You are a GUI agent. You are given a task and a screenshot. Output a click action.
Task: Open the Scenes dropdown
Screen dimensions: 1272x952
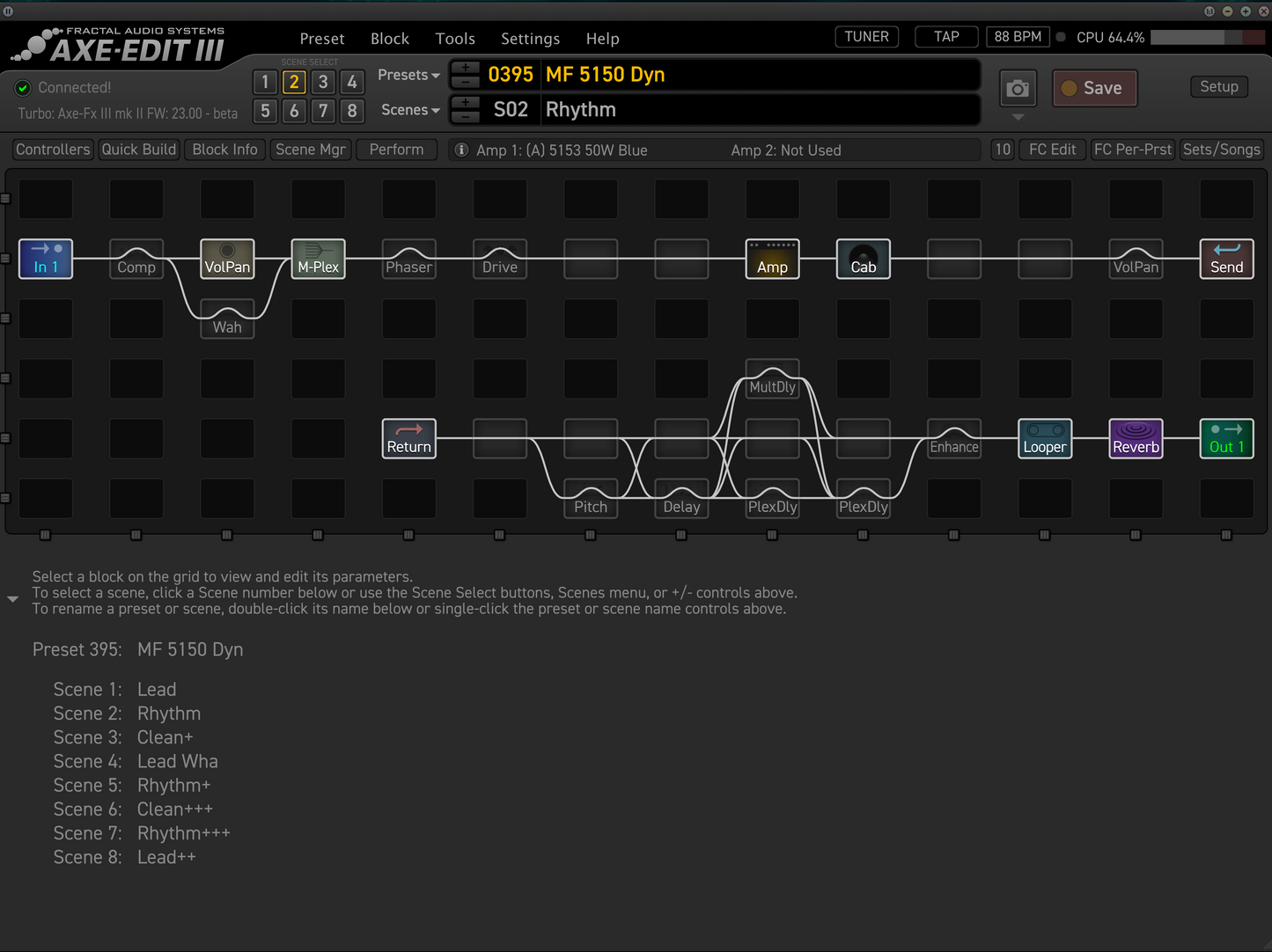point(410,110)
